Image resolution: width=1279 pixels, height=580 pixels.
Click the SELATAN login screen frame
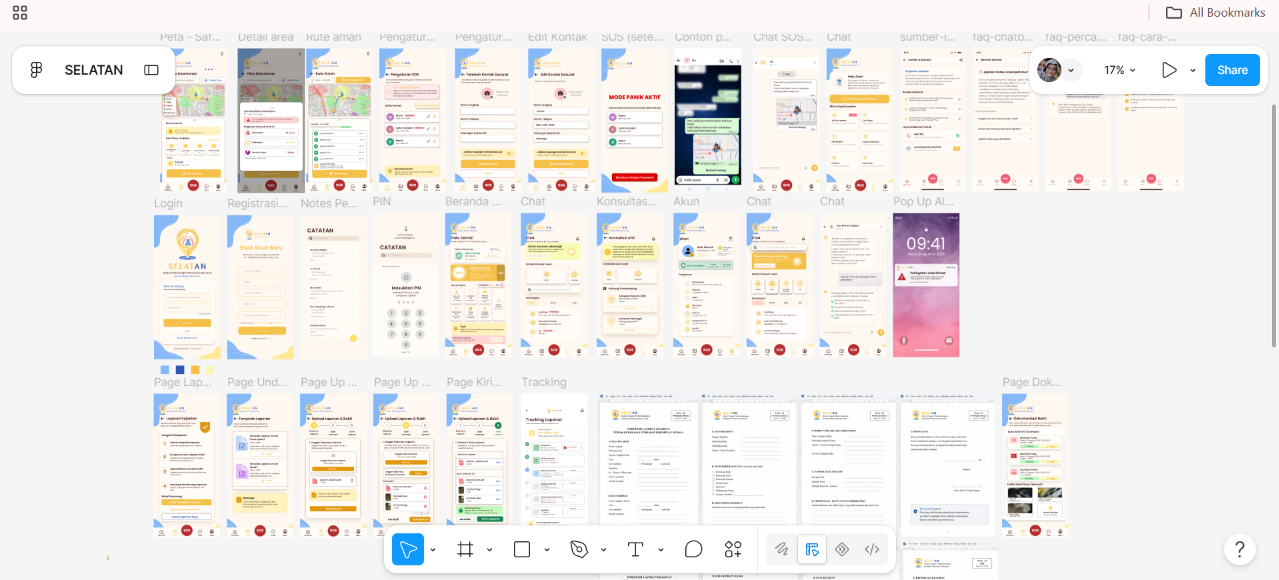187,286
